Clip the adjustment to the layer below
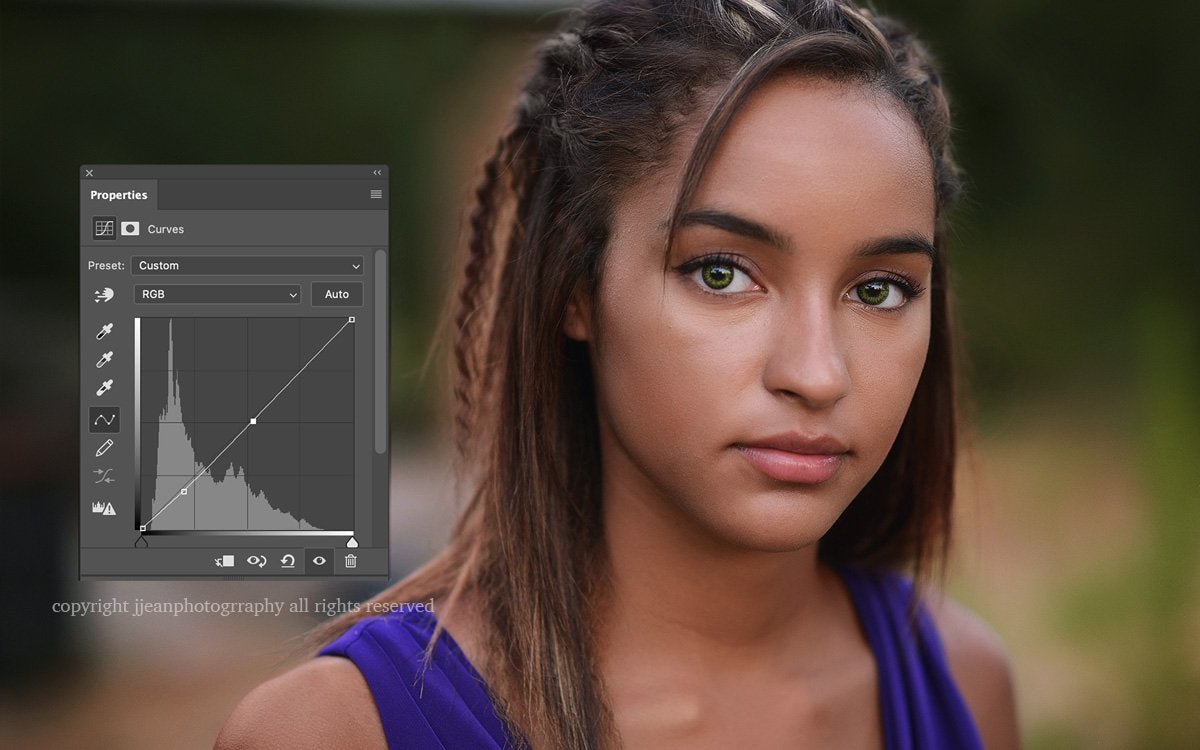This screenshot has height=750, width=1200. click(x=225, y=561)
